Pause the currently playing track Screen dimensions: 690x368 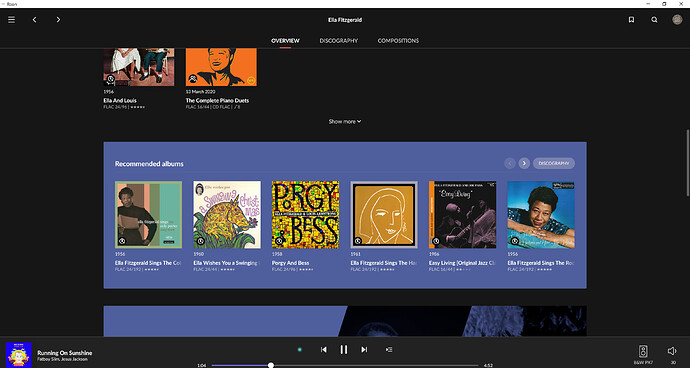(x=344, y=350)
